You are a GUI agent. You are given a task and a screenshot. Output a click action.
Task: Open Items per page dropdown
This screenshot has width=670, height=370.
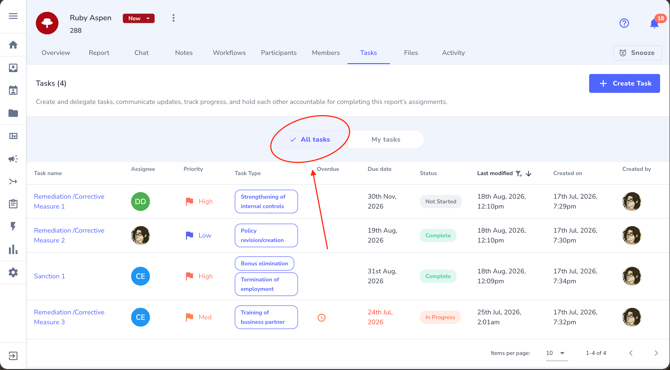(556, 353)
